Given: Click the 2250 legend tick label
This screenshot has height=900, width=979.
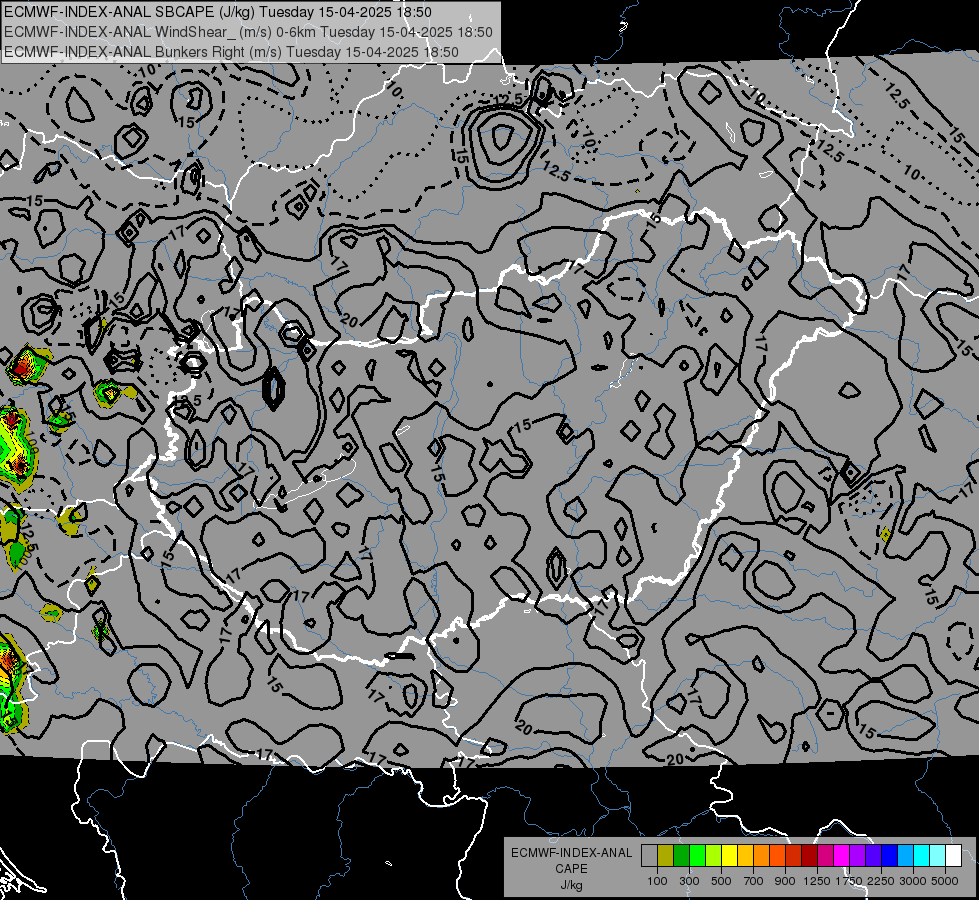Looking at the screenshot, I should (881, 881).
